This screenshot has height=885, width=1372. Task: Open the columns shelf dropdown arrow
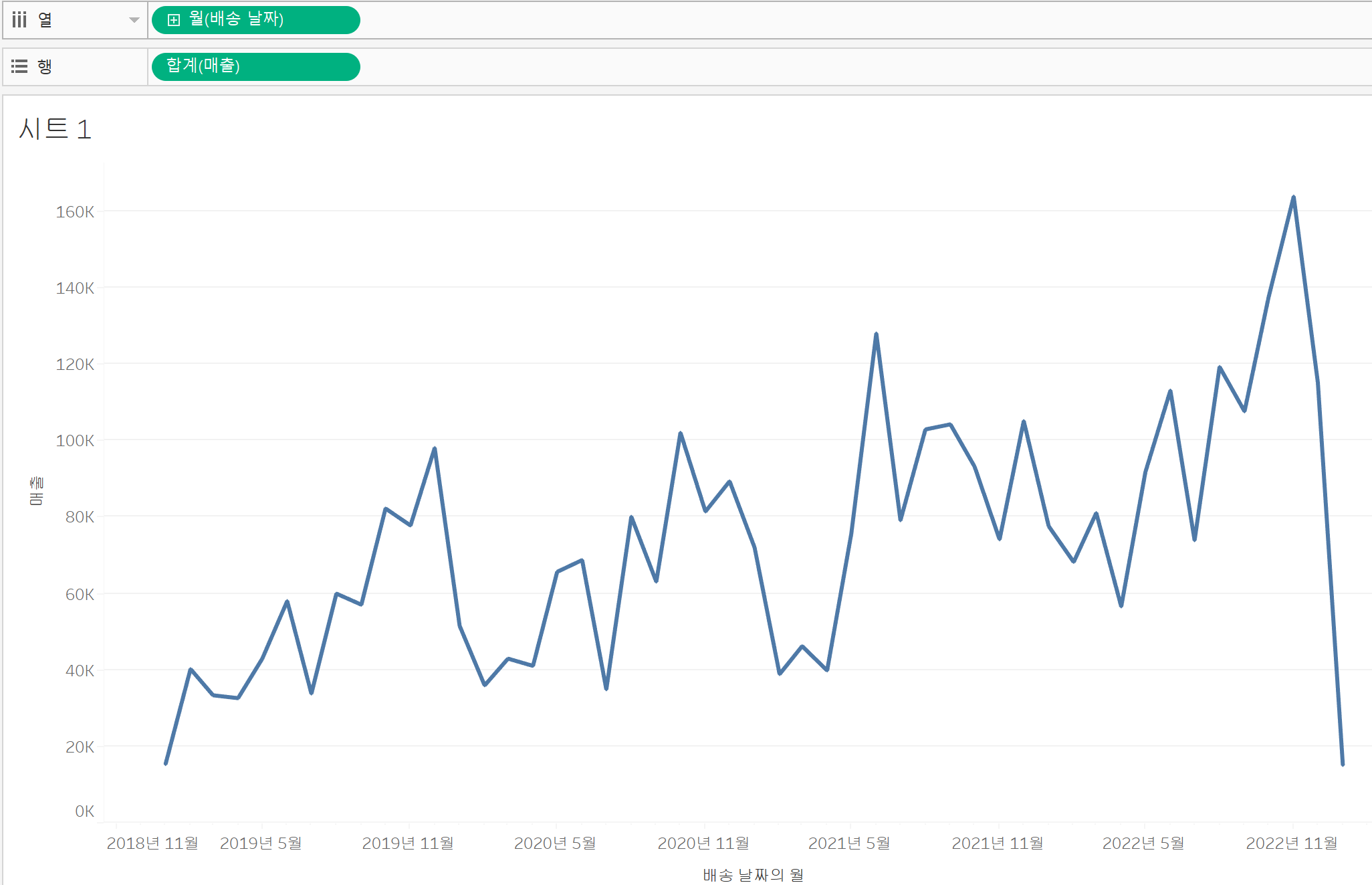pos(134,20)
